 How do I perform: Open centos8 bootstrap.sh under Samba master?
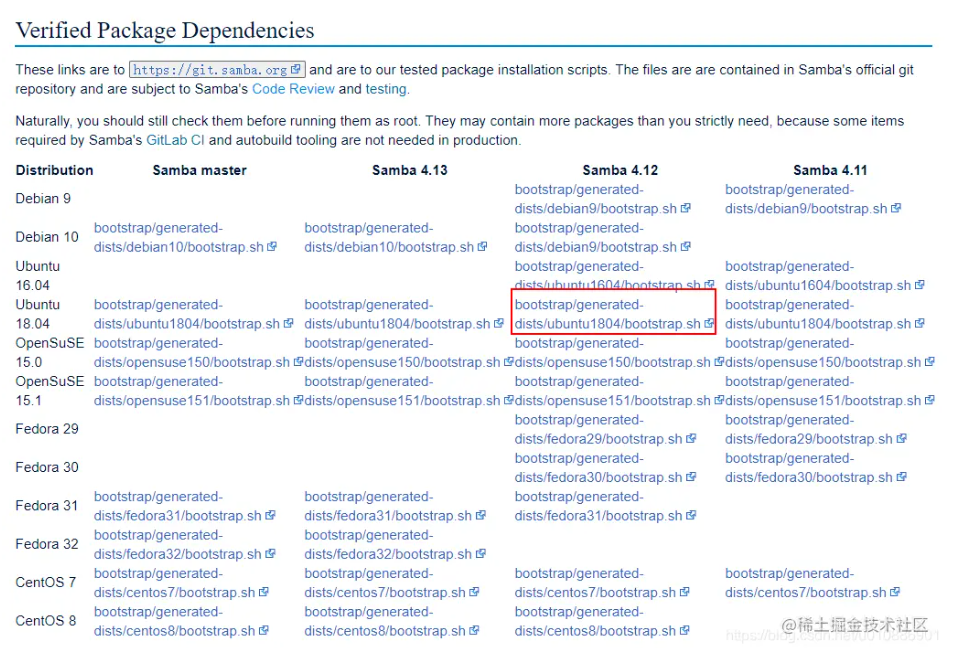[x=181, y=620]
